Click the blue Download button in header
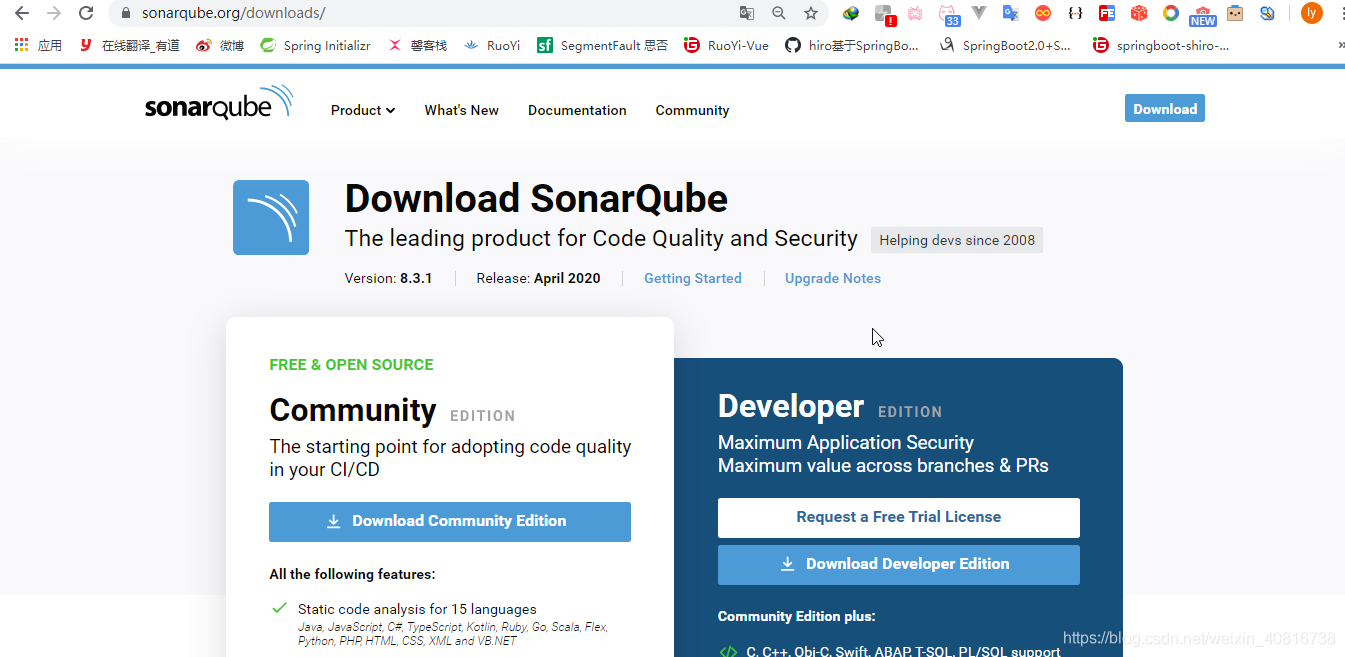 [x=1165, y=108]
